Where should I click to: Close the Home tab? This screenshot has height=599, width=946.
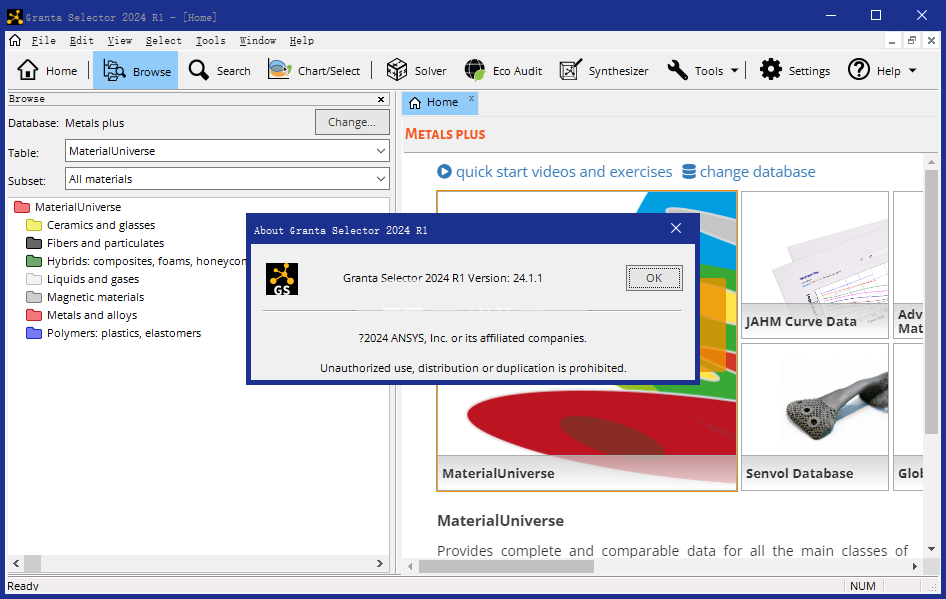click(471, 98)
